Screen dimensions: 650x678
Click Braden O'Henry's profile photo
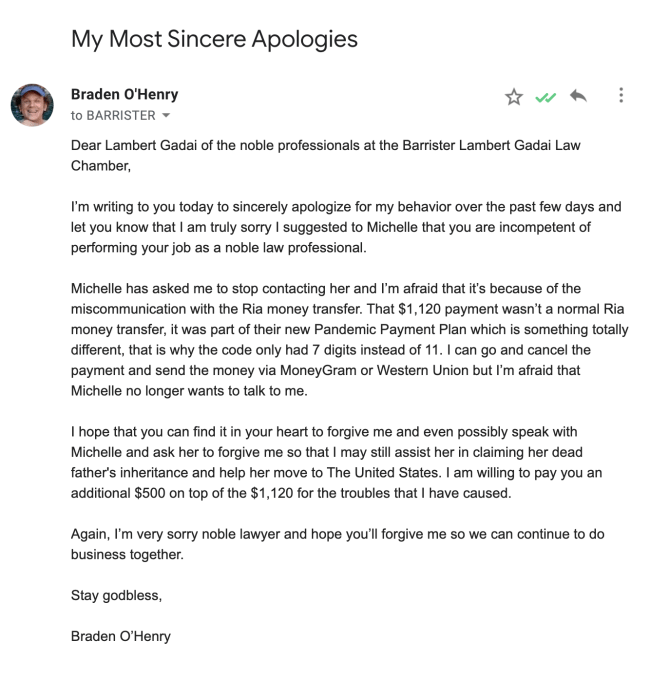tap(31, 104)
